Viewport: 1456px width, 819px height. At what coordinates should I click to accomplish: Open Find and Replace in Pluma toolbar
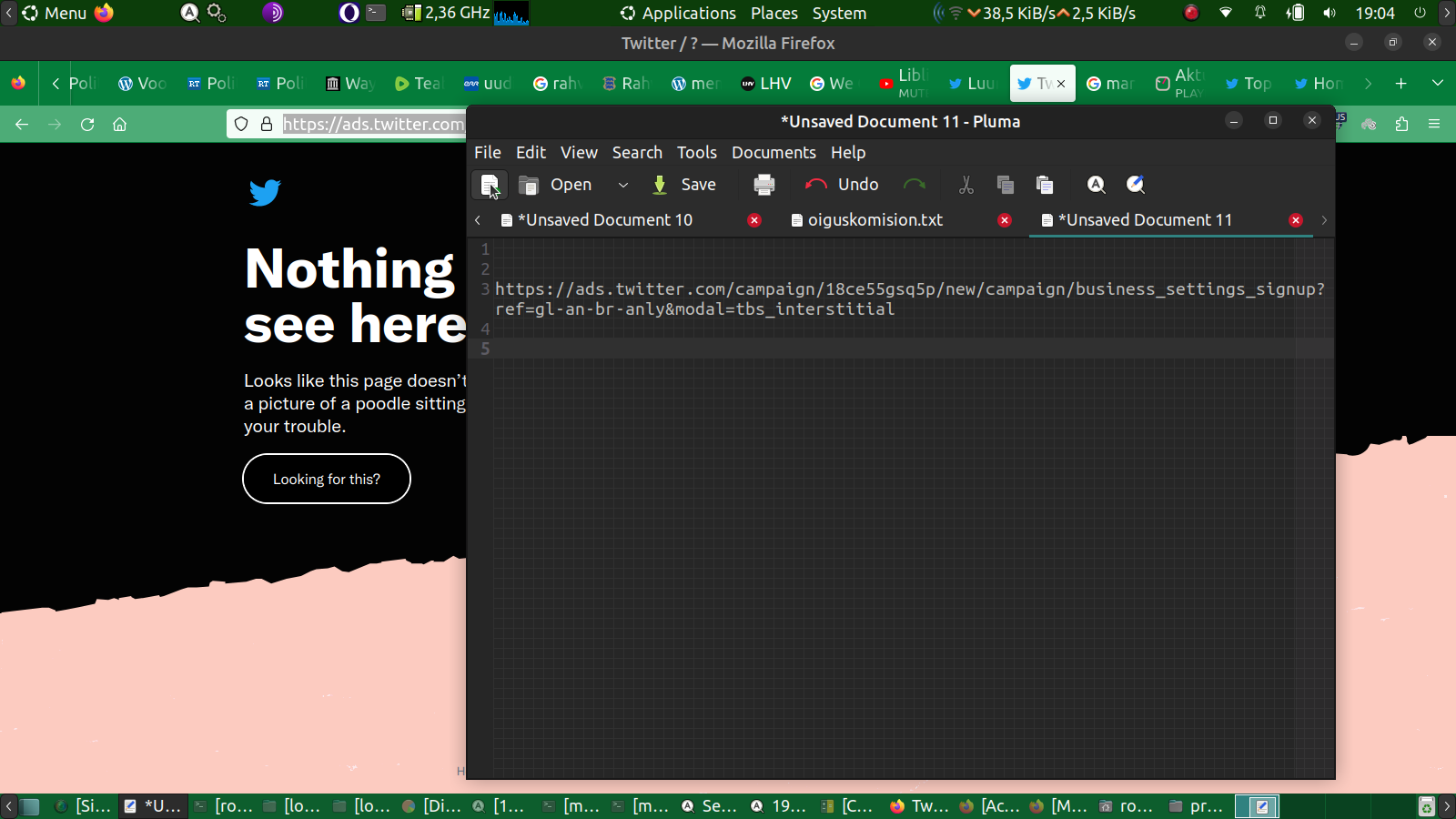pyautogui.click(x=1136, y=185)
